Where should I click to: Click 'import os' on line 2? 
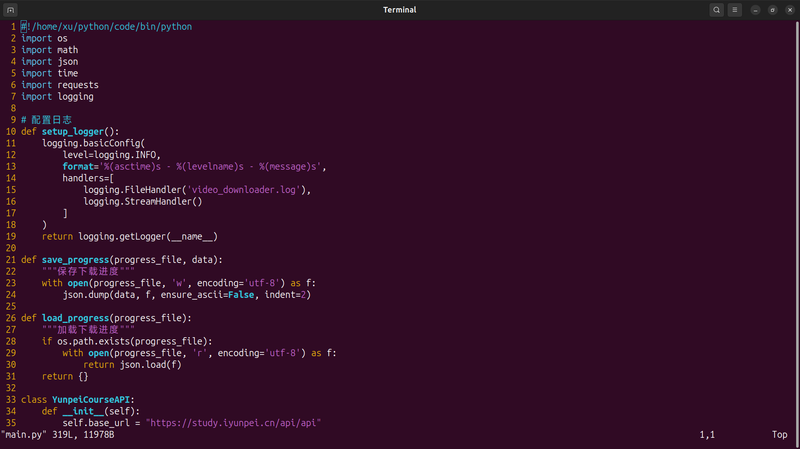point(44,38)
